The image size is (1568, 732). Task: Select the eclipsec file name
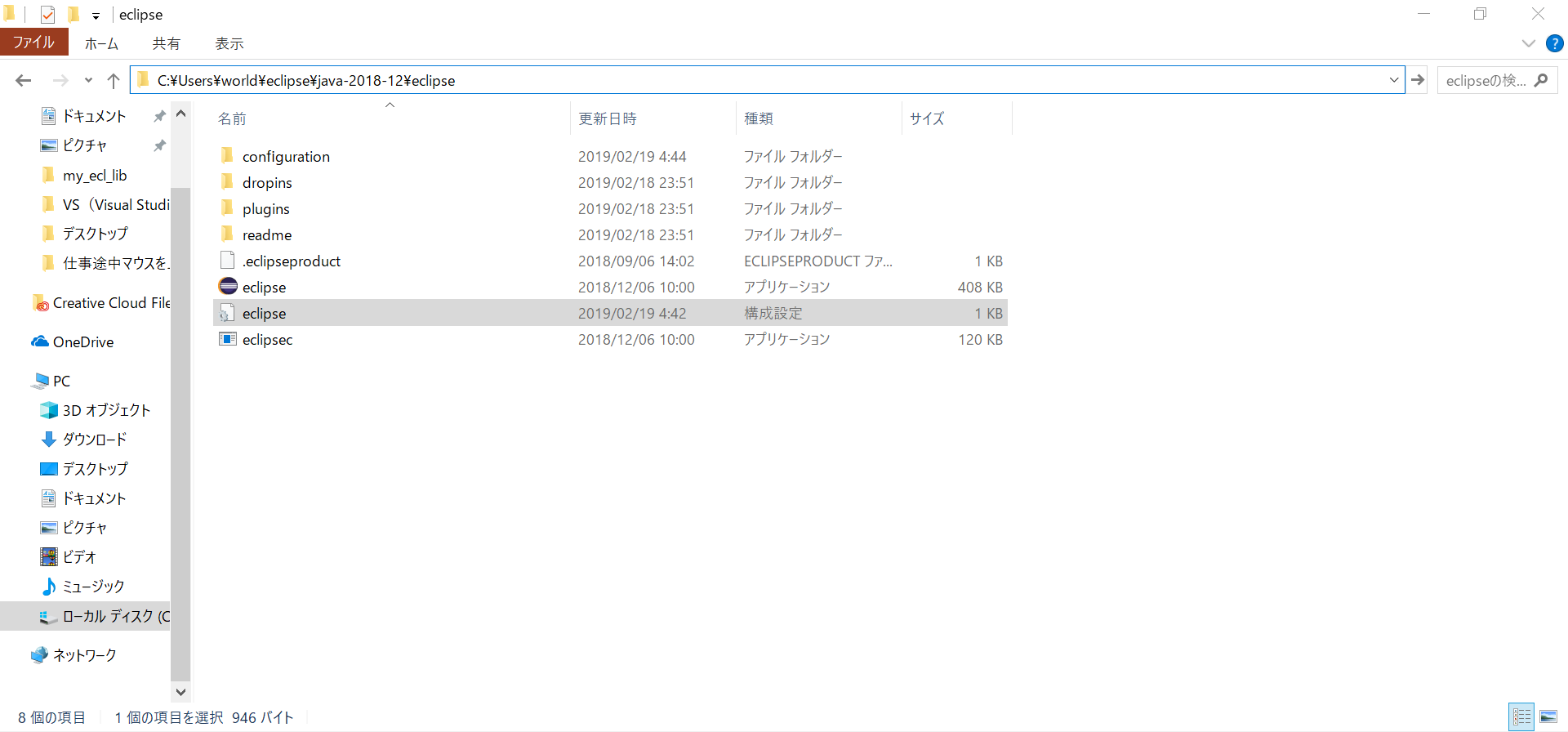click(x=267, y=340)
